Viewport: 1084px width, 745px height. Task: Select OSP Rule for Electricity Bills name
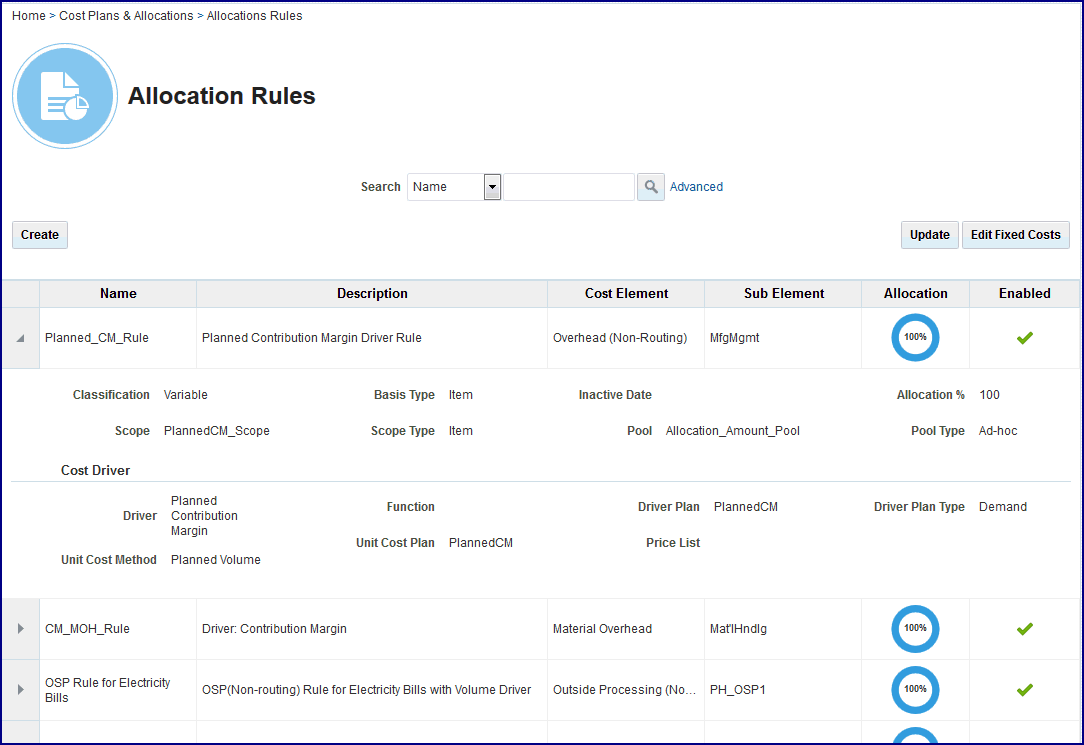107,690
